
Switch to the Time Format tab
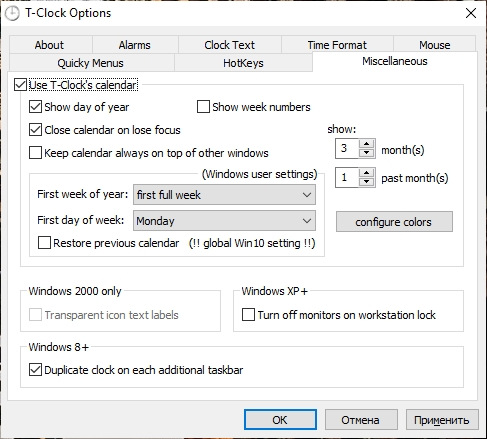(337, 45)
